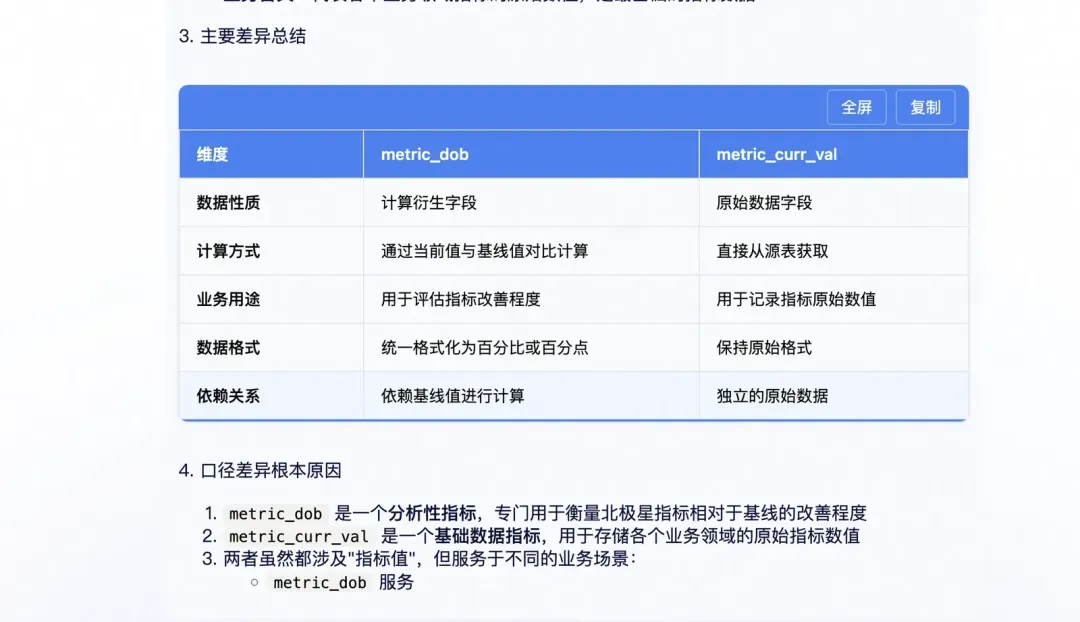Viewport: 1080px width, 622px height.
Task: Click the cell 计算衍生字段
Action: (428, 203)
